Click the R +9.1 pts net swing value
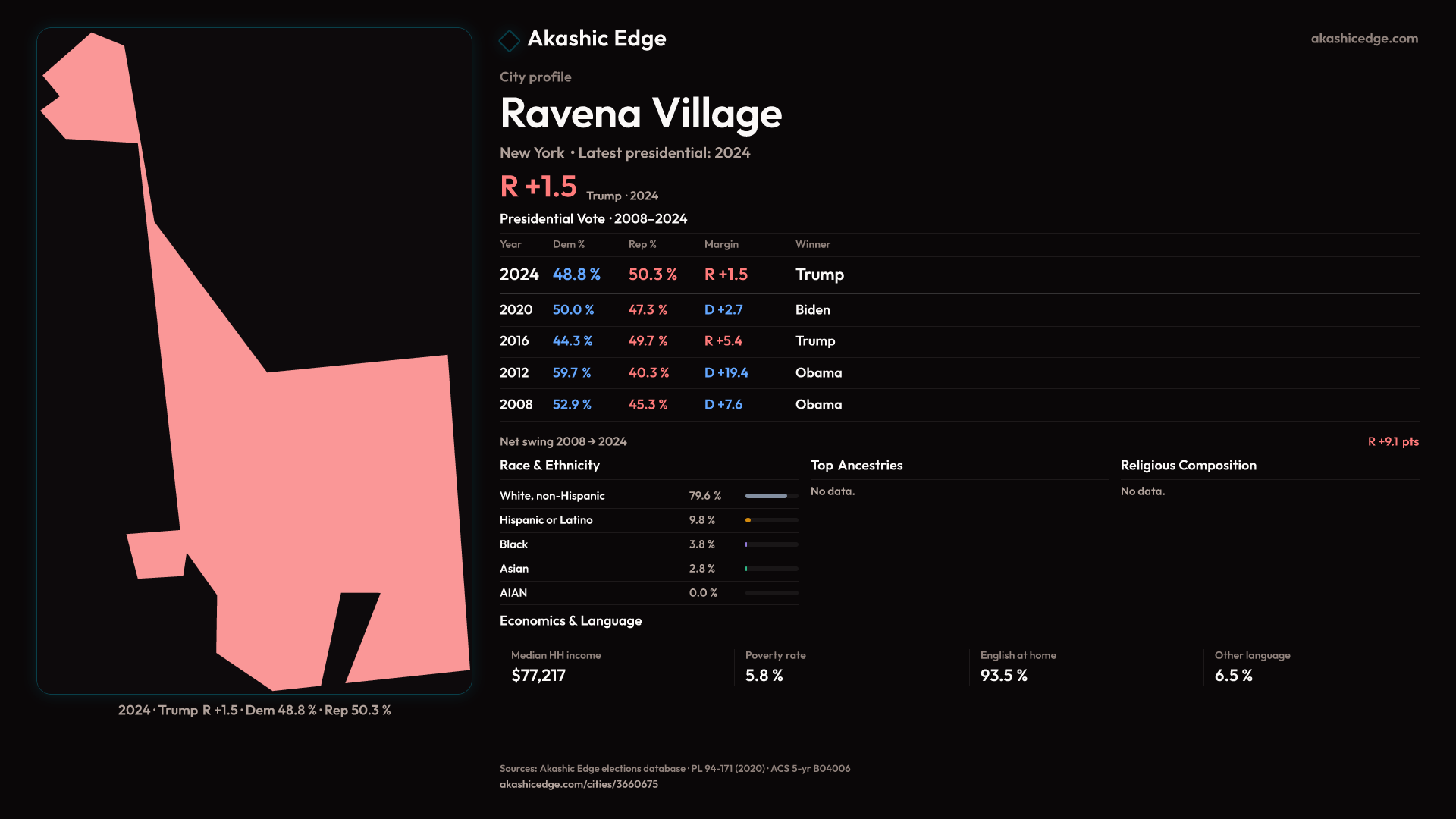Image resolution: width=1456 pixels, height=819 pixels. tap(1392, 441)
